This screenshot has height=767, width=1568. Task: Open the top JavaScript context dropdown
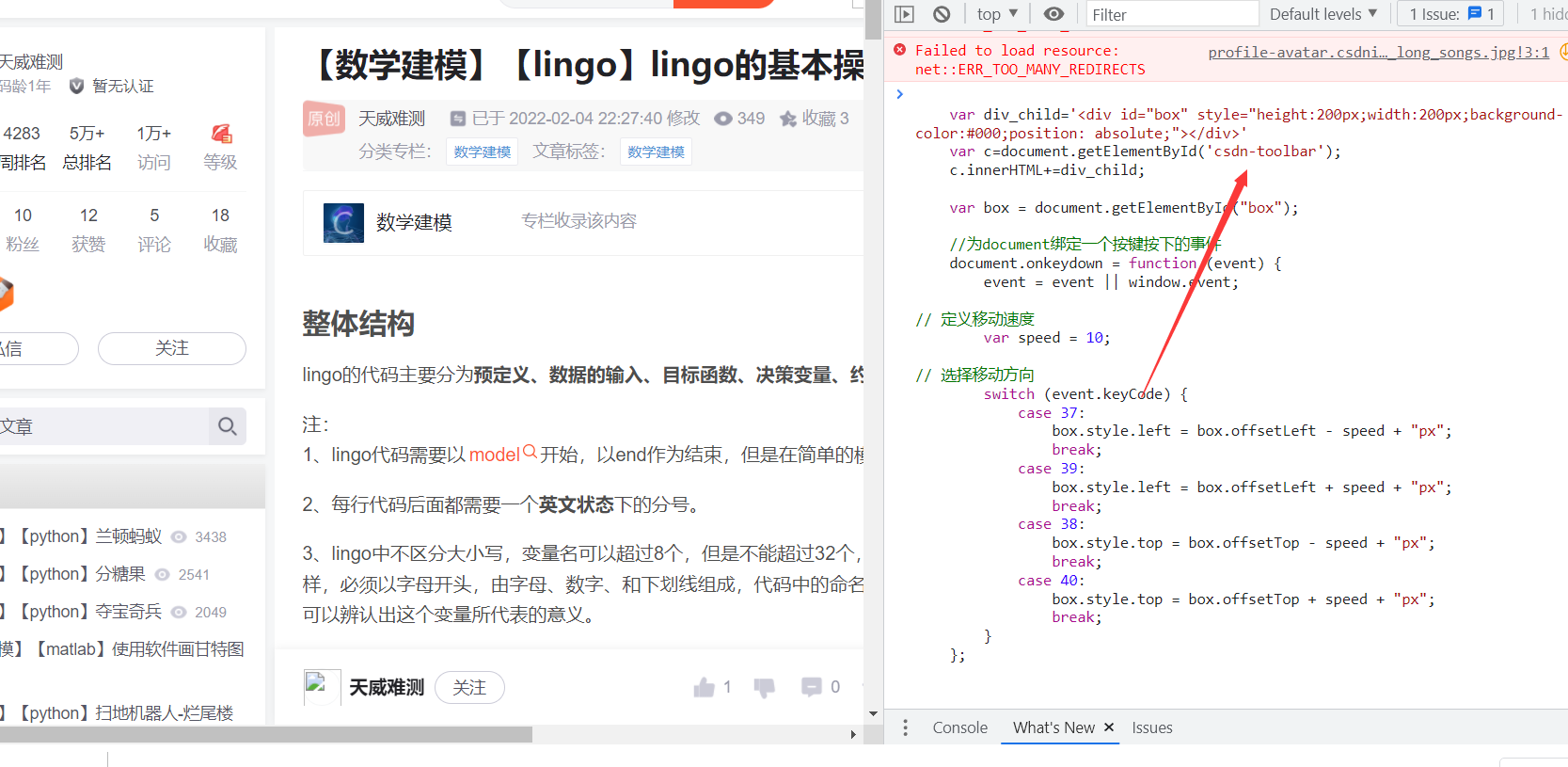click(997, 14)
